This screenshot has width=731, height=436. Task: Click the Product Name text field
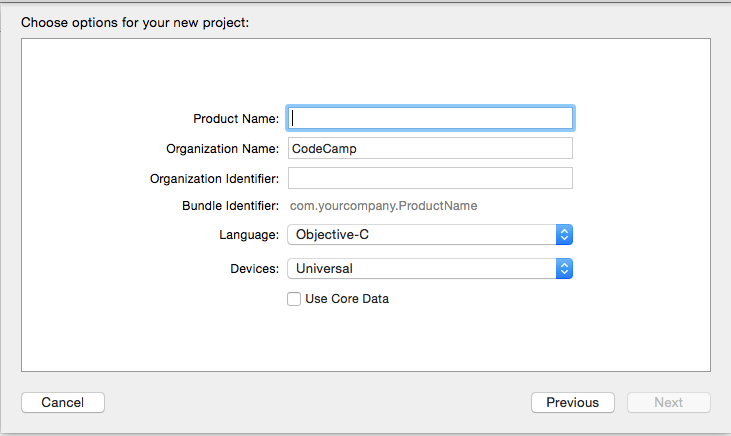[x=430, y=118]
